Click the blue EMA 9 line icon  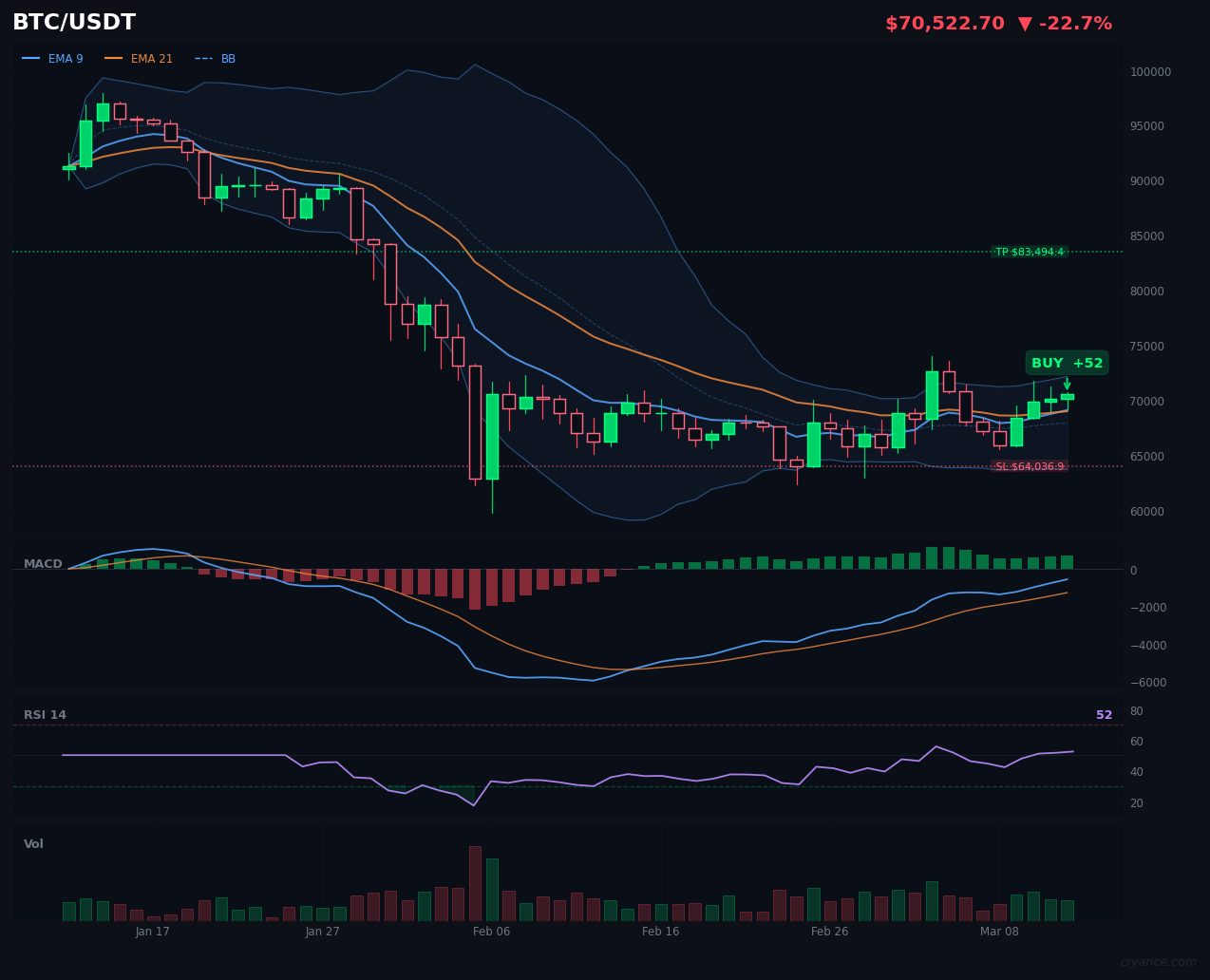32,58
